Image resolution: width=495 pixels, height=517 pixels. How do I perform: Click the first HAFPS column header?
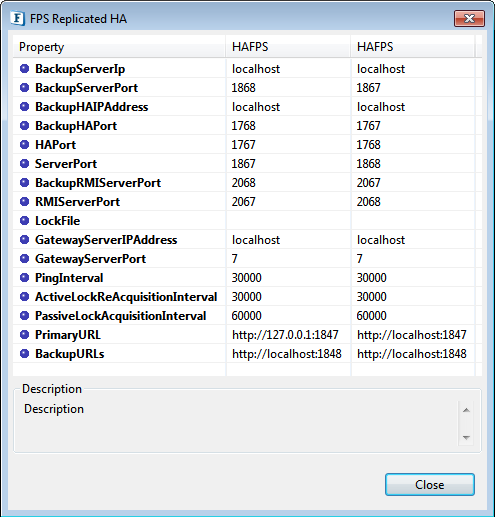pos(288,47)
